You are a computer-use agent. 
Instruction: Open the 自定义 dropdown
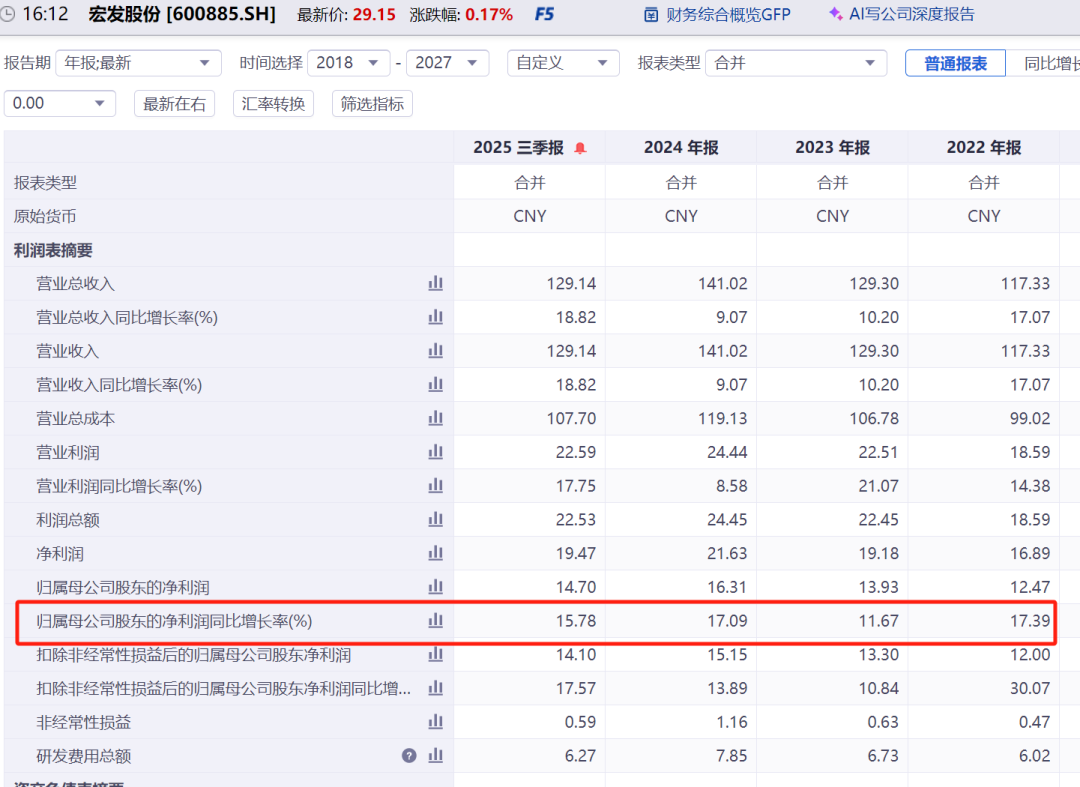click(562, 63)
